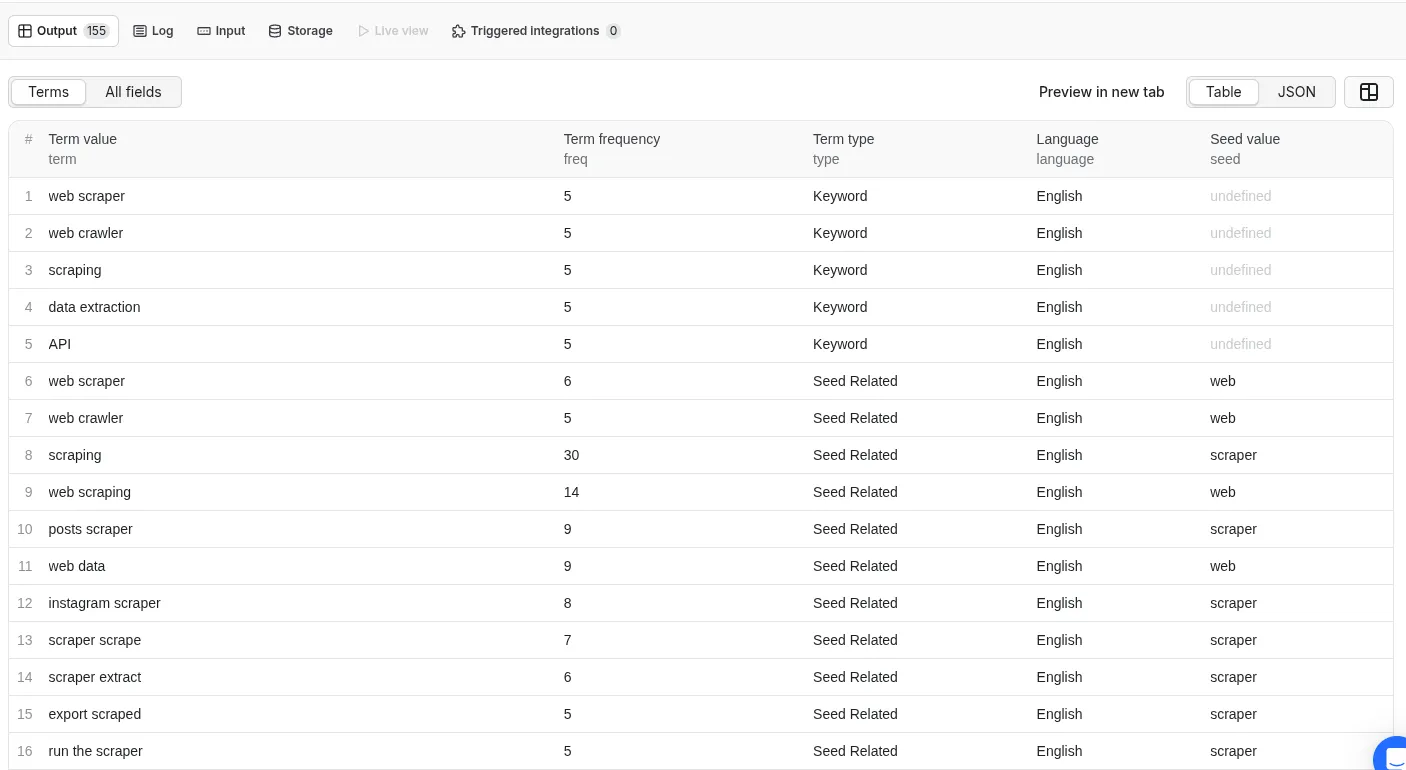
Task: Switch output display to JSON
Action: click(x=1296, y=91)
